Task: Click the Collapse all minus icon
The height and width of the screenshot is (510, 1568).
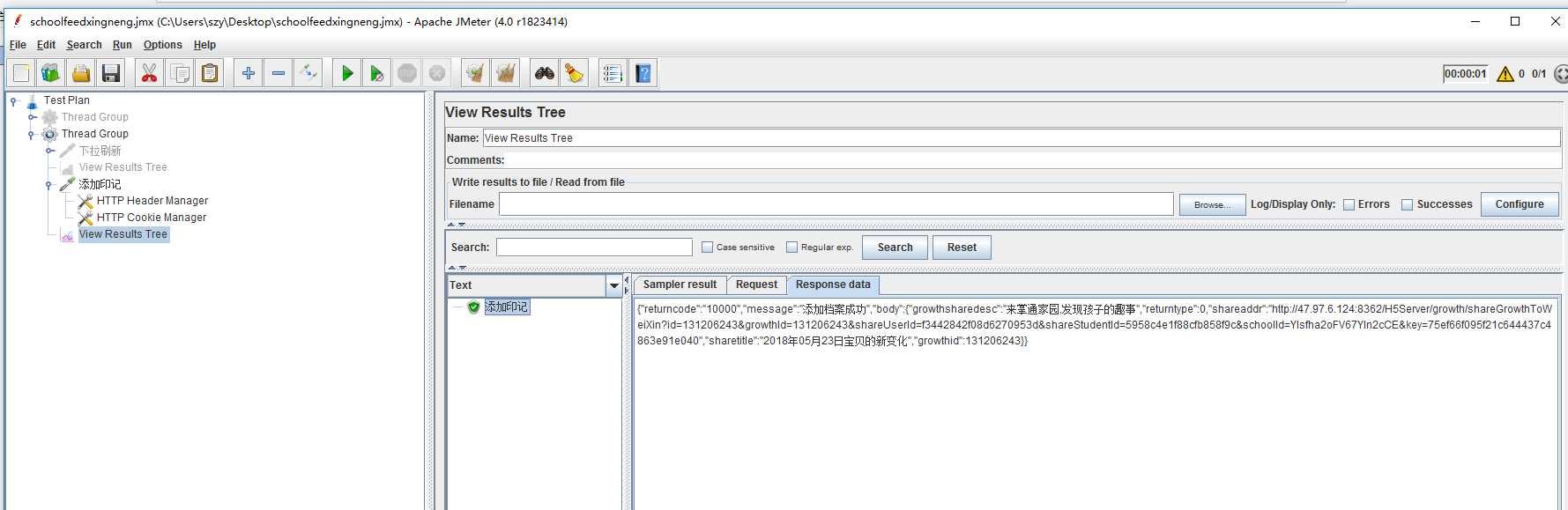Action: 279,73
